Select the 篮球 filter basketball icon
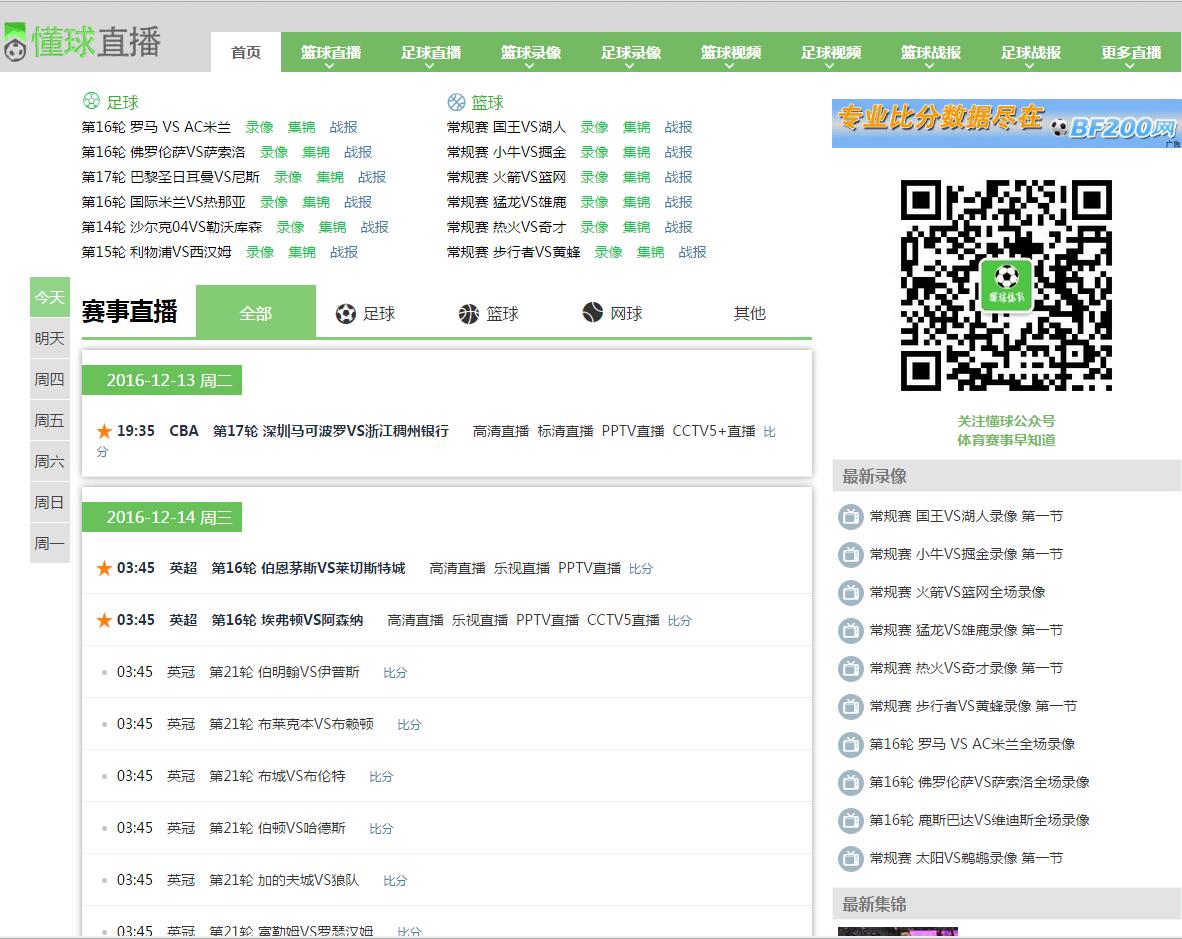The height and width of the screenshot is (939, 1182). point(469,314)
